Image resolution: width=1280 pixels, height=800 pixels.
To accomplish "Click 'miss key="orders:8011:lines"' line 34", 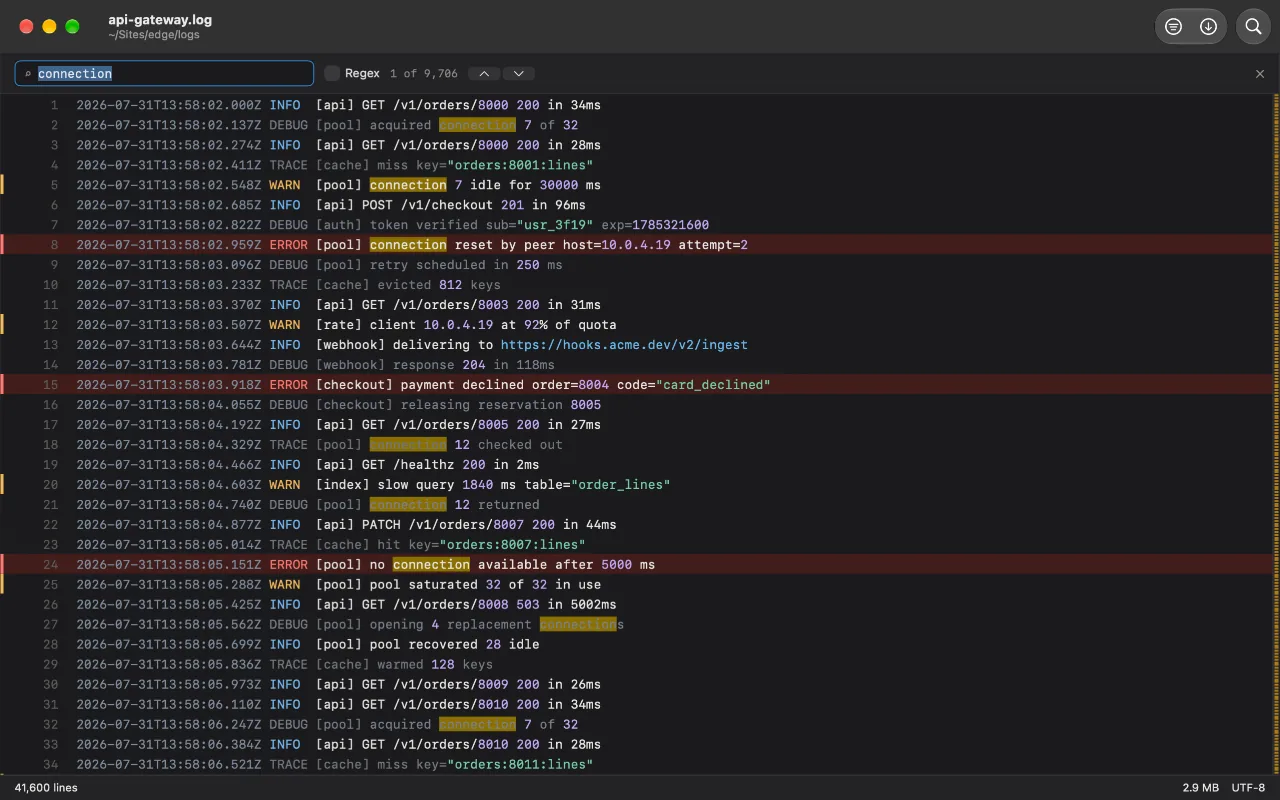I will point(640,765).
